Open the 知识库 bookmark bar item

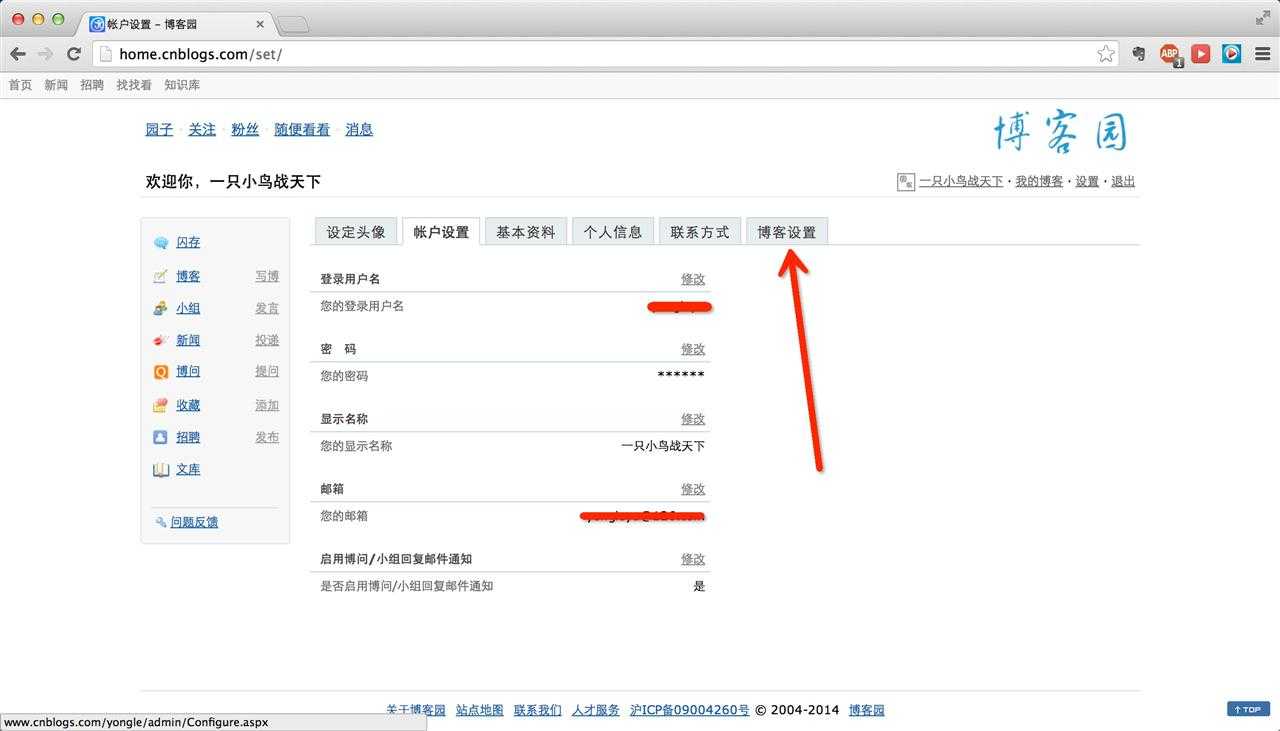pos(182,85)
